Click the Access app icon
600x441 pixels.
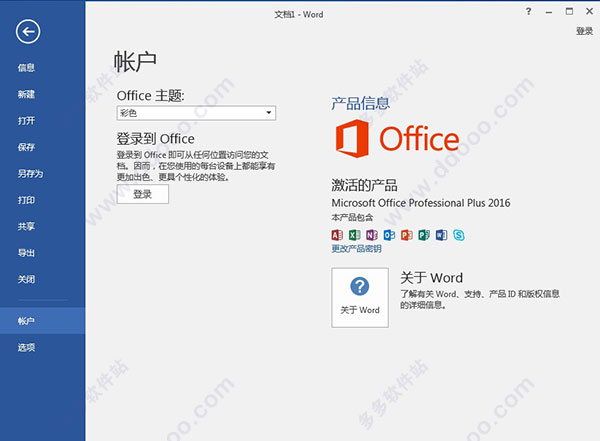337,235
